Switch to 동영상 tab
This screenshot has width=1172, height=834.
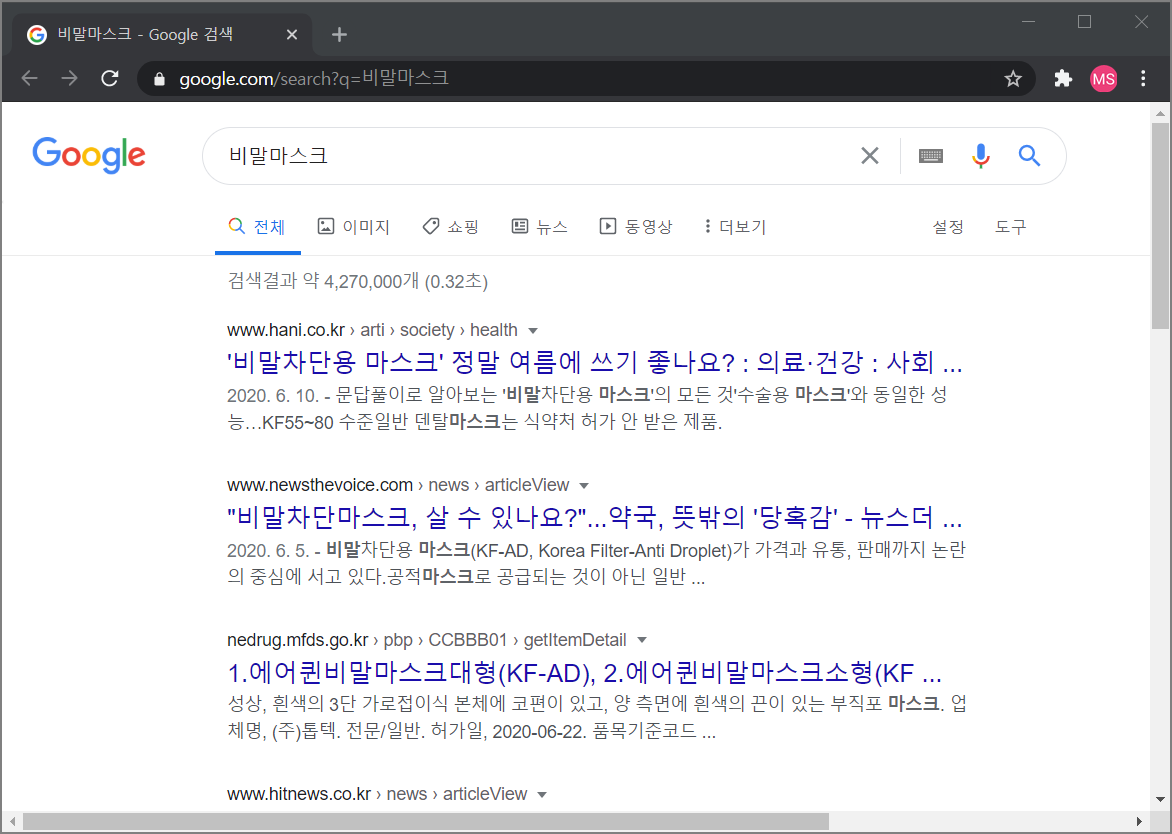[x=636, y=227]
